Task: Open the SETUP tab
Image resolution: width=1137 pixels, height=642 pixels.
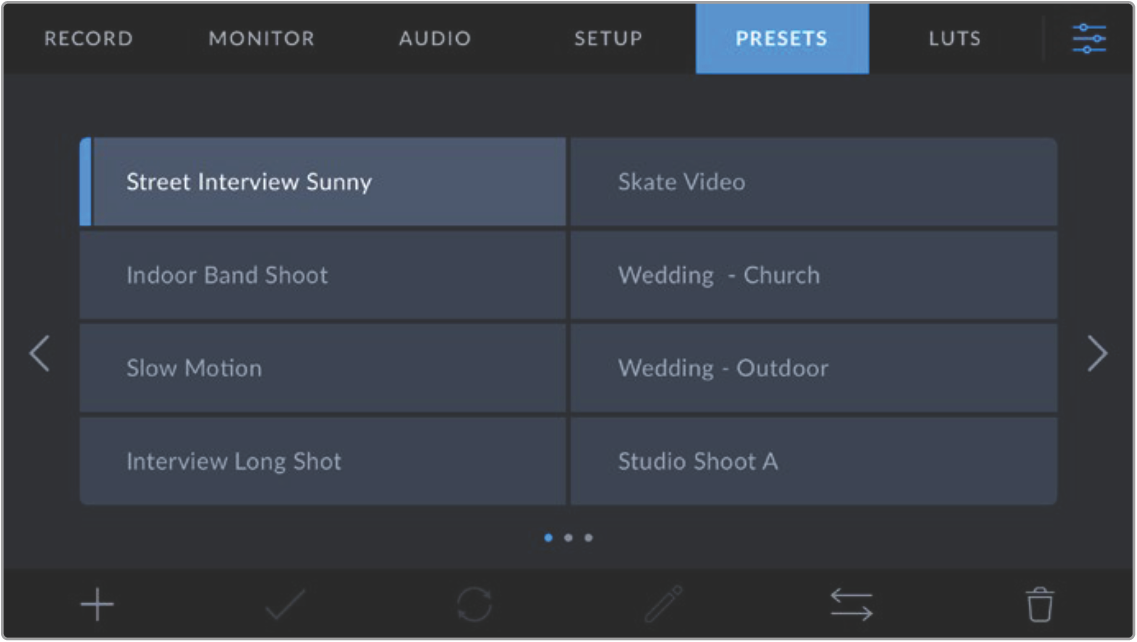Action: pos(608,39)
